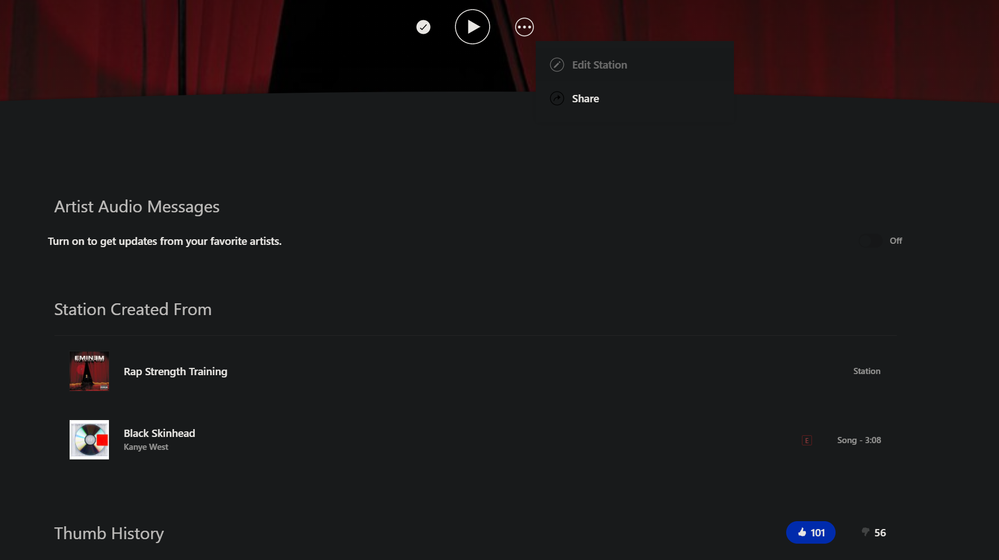Click the Station type label
The width and height of the screenshot is (999, 560).
pos(866,371)
